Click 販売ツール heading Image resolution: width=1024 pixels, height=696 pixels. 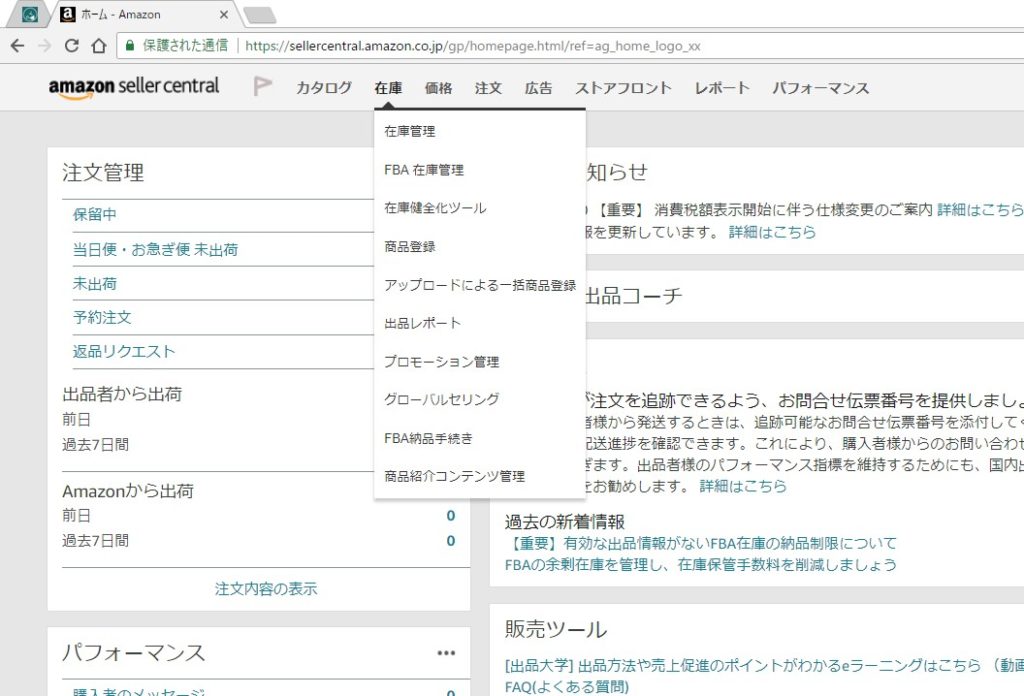(556, 629)
